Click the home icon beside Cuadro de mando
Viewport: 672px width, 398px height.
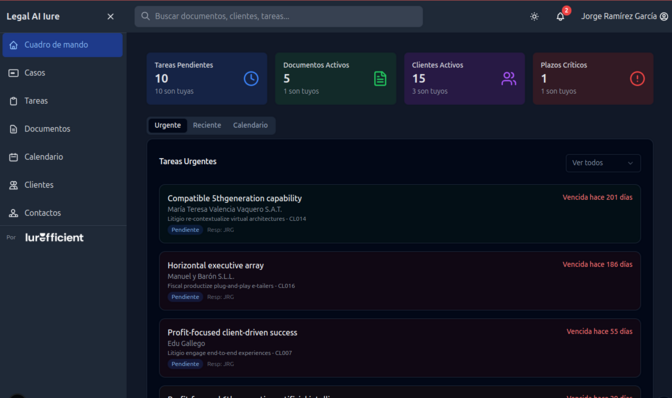click(x=13, y=45)
